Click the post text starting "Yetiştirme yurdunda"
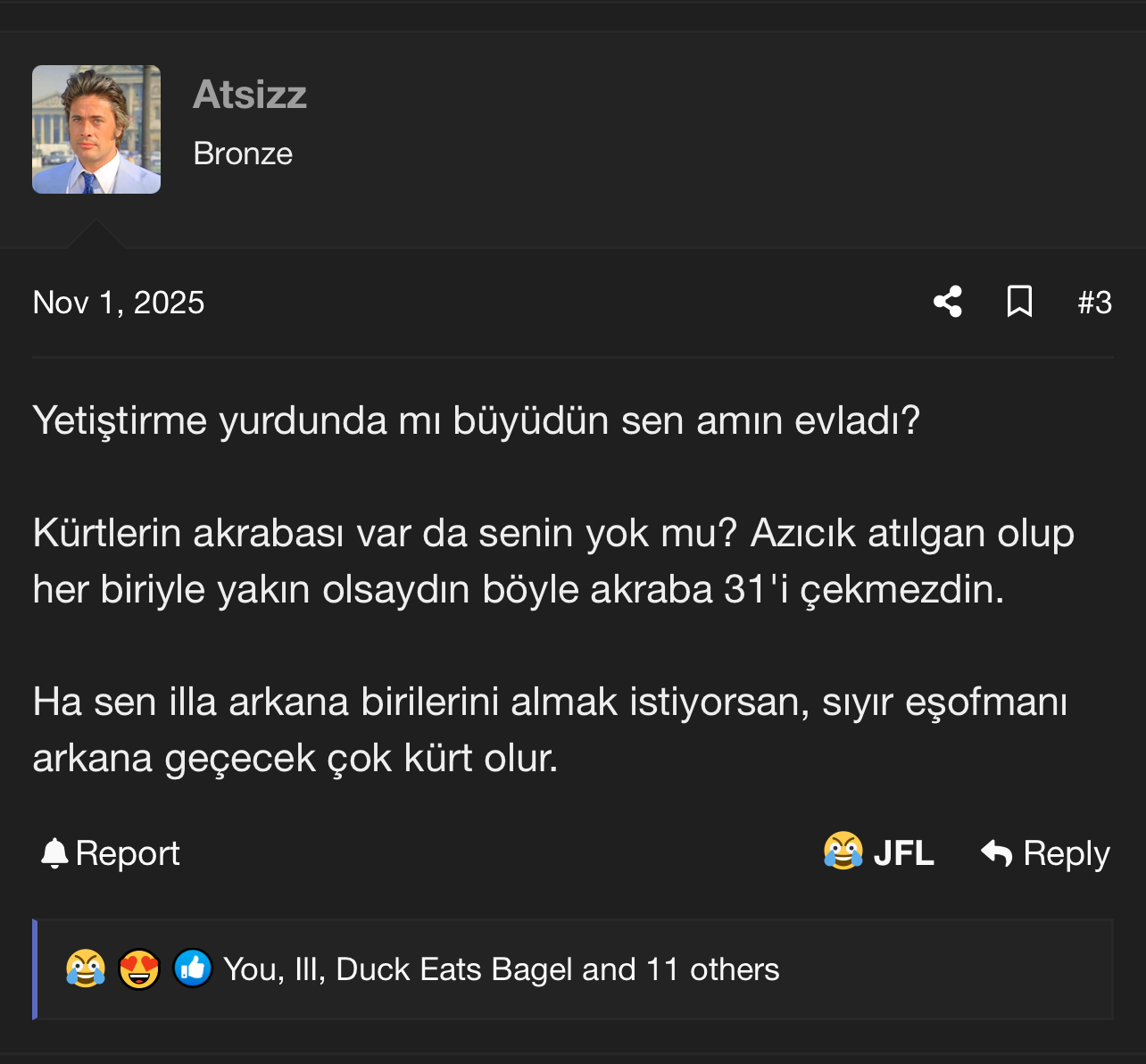 pyautogui.click(x=476, y=420)
